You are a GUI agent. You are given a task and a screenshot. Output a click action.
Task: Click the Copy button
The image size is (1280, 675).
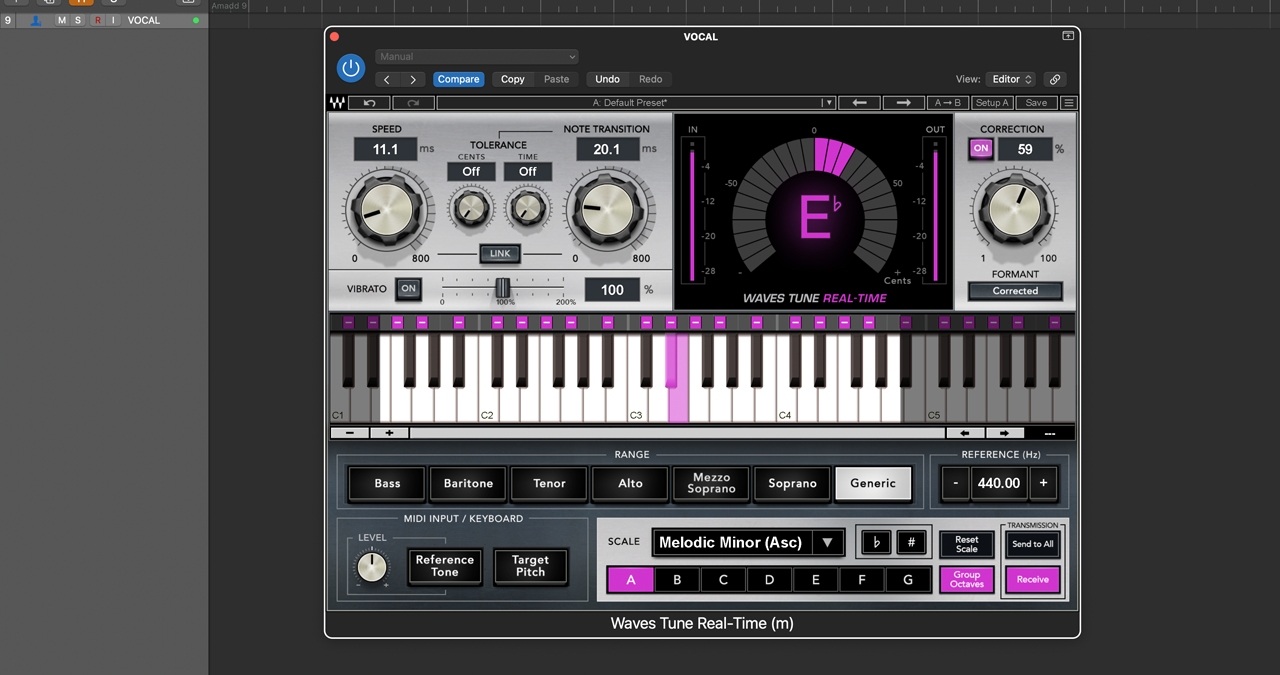coord(513,79)
